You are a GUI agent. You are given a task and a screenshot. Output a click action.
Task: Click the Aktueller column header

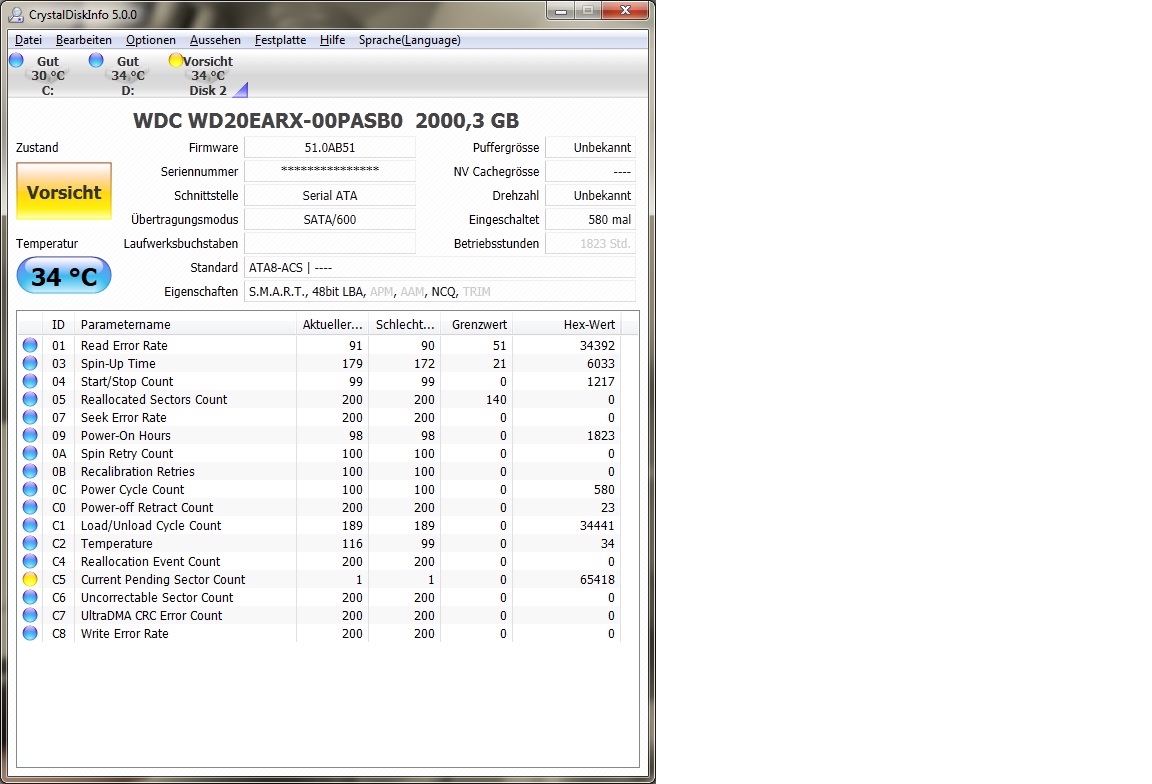[332, 324]
